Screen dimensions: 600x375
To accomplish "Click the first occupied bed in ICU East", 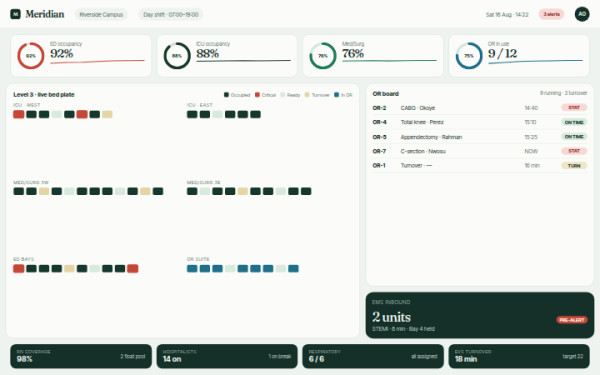I will tap(192, 114).
